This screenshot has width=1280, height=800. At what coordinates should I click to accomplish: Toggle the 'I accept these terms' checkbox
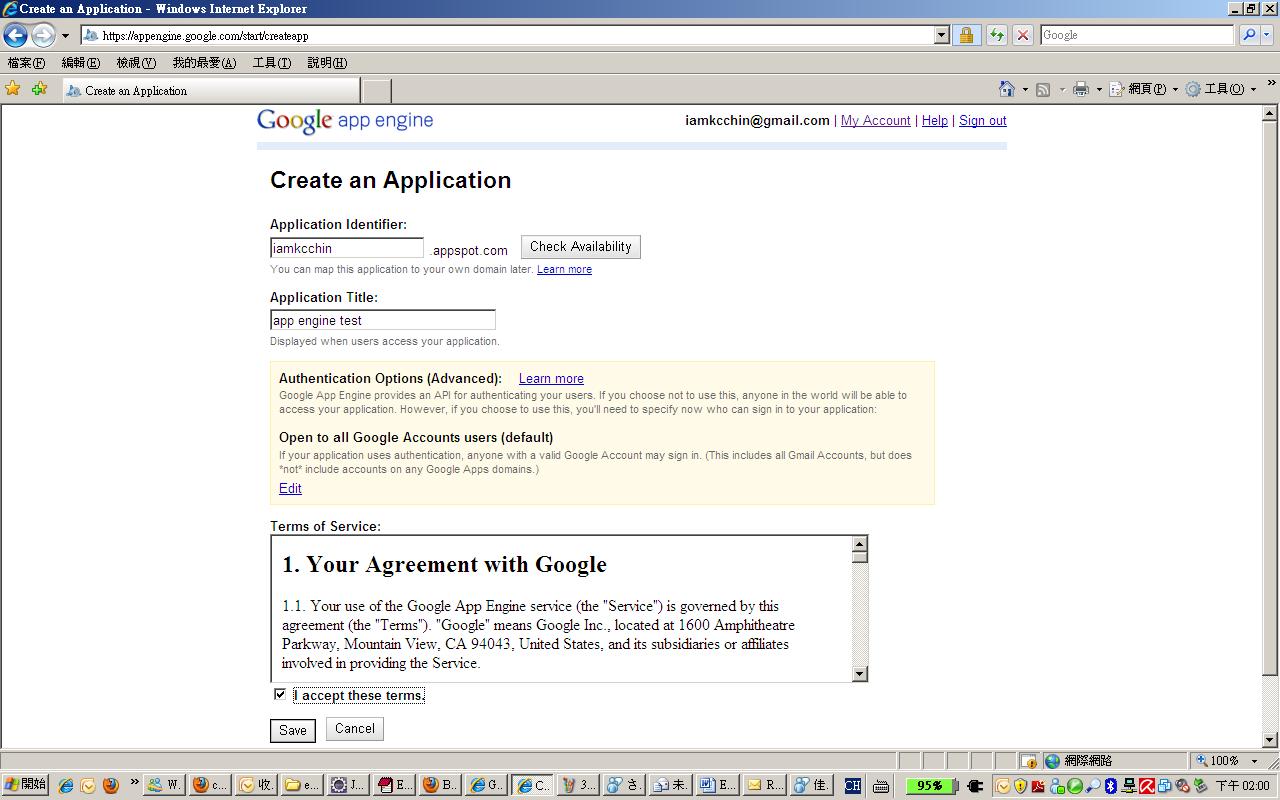point(280,694)
